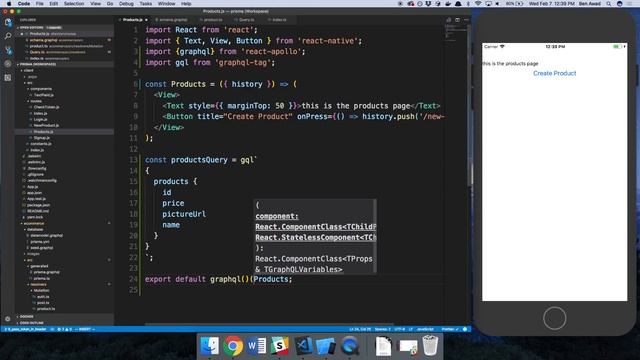Click the git branch name in status bar
This screenshot has width=640, height=360.
[26, 329]
